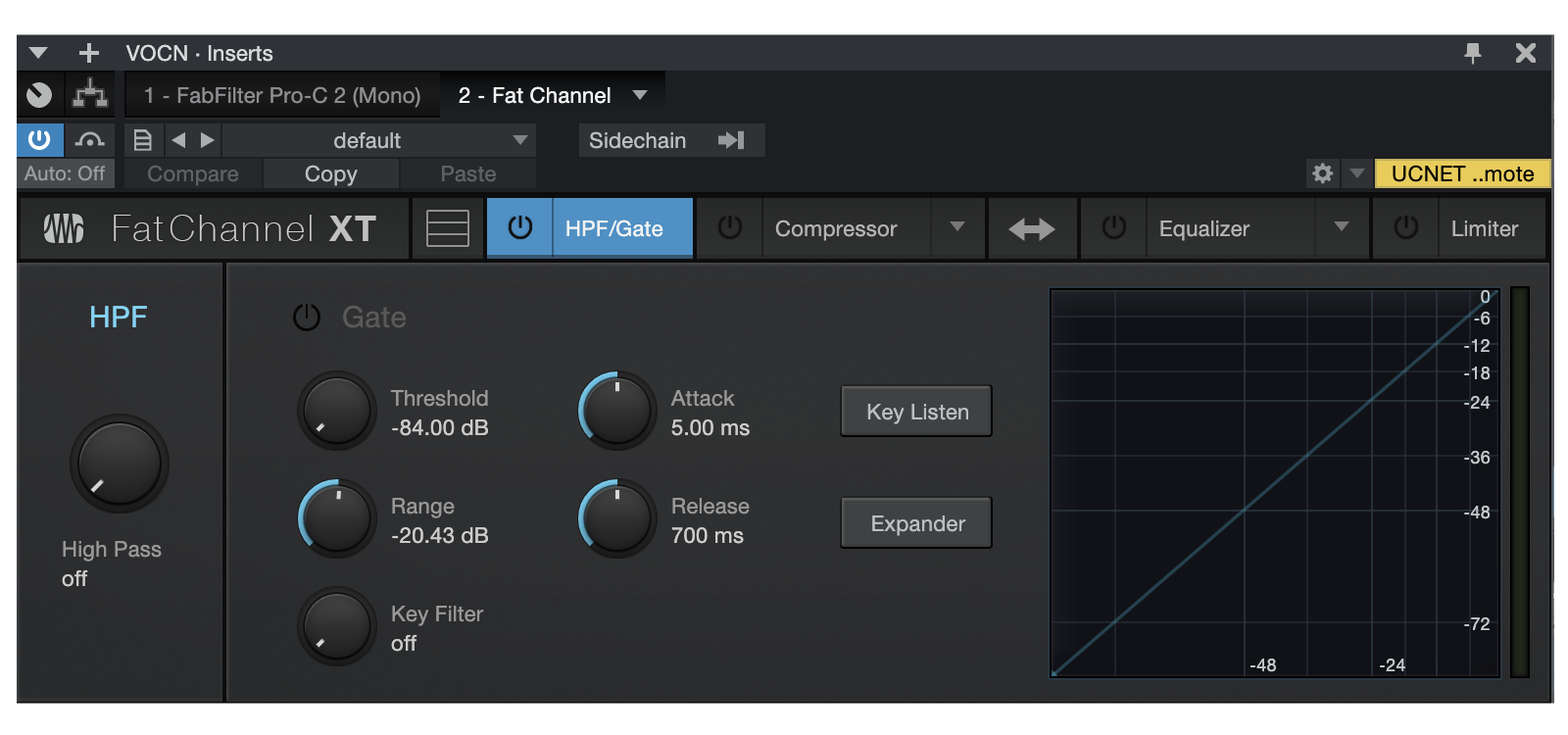This screenshot has height=735, width=1568.
Task: Click the gate transfer curve graph
Action: point(1275,482)
